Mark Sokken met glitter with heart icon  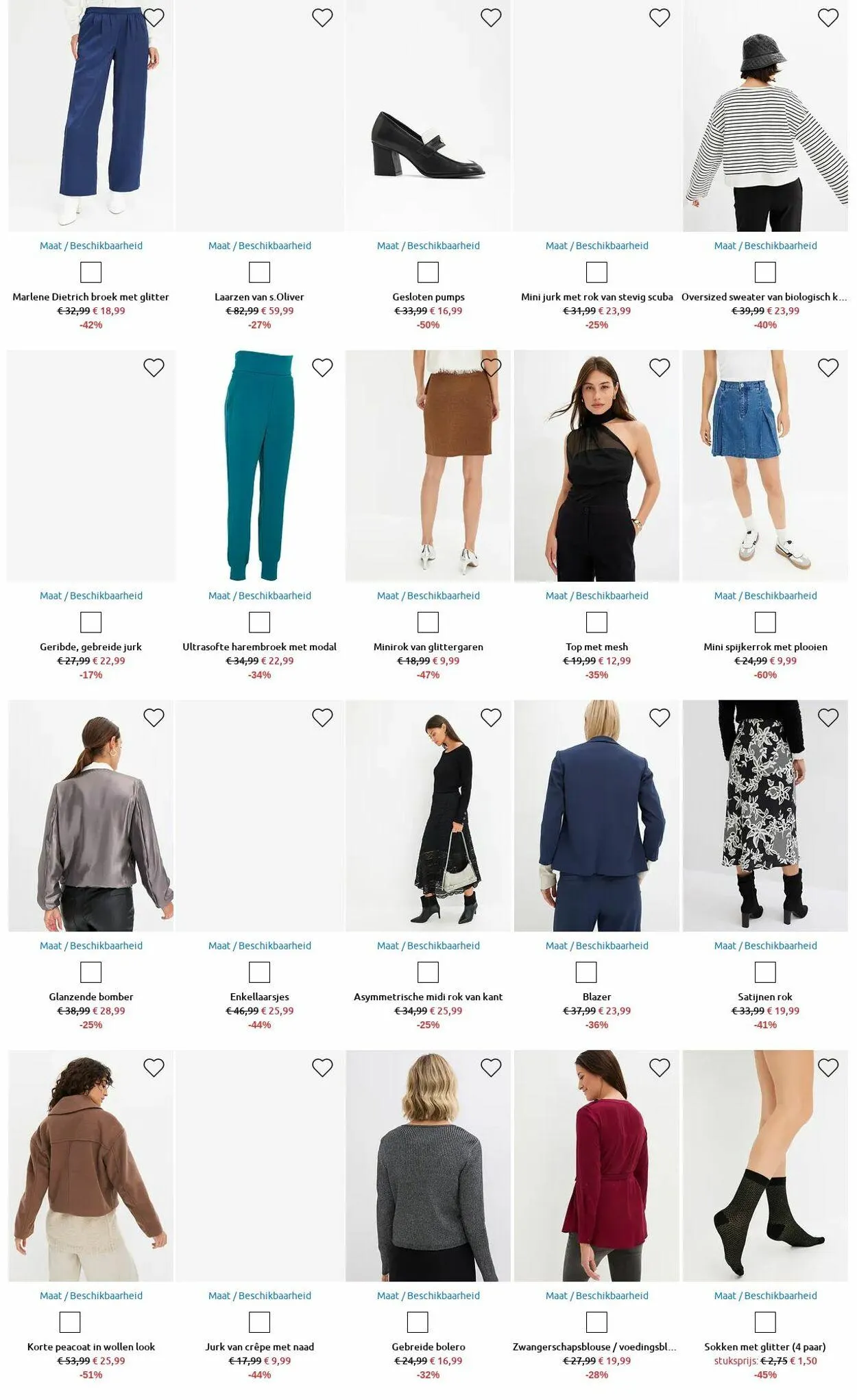(x=828, y=1067)
